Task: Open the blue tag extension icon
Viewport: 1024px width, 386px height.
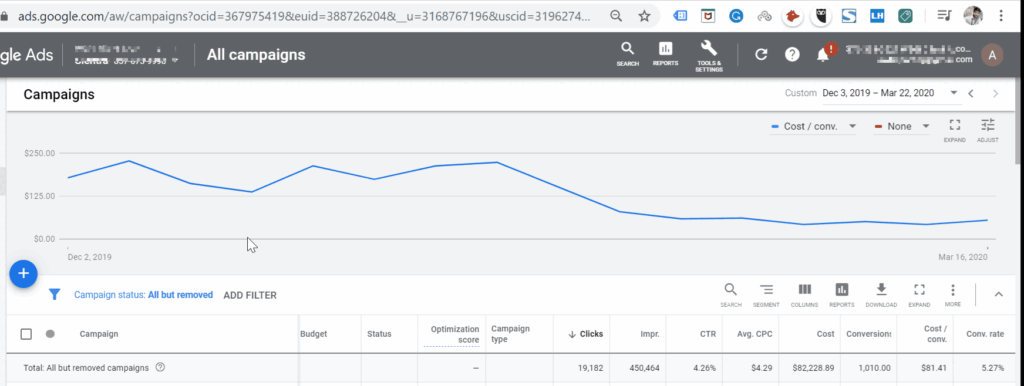Action: pos(680,16)
